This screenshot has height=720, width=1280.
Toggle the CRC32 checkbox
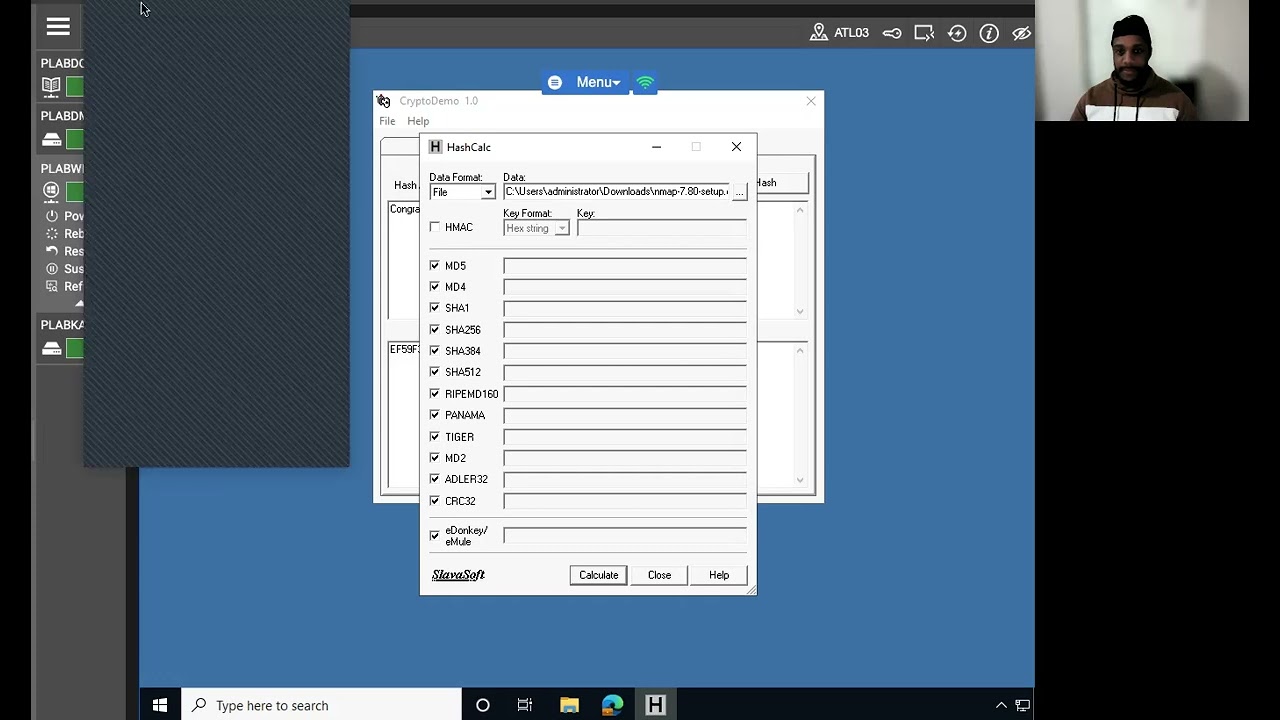click(x=435, y=500)
